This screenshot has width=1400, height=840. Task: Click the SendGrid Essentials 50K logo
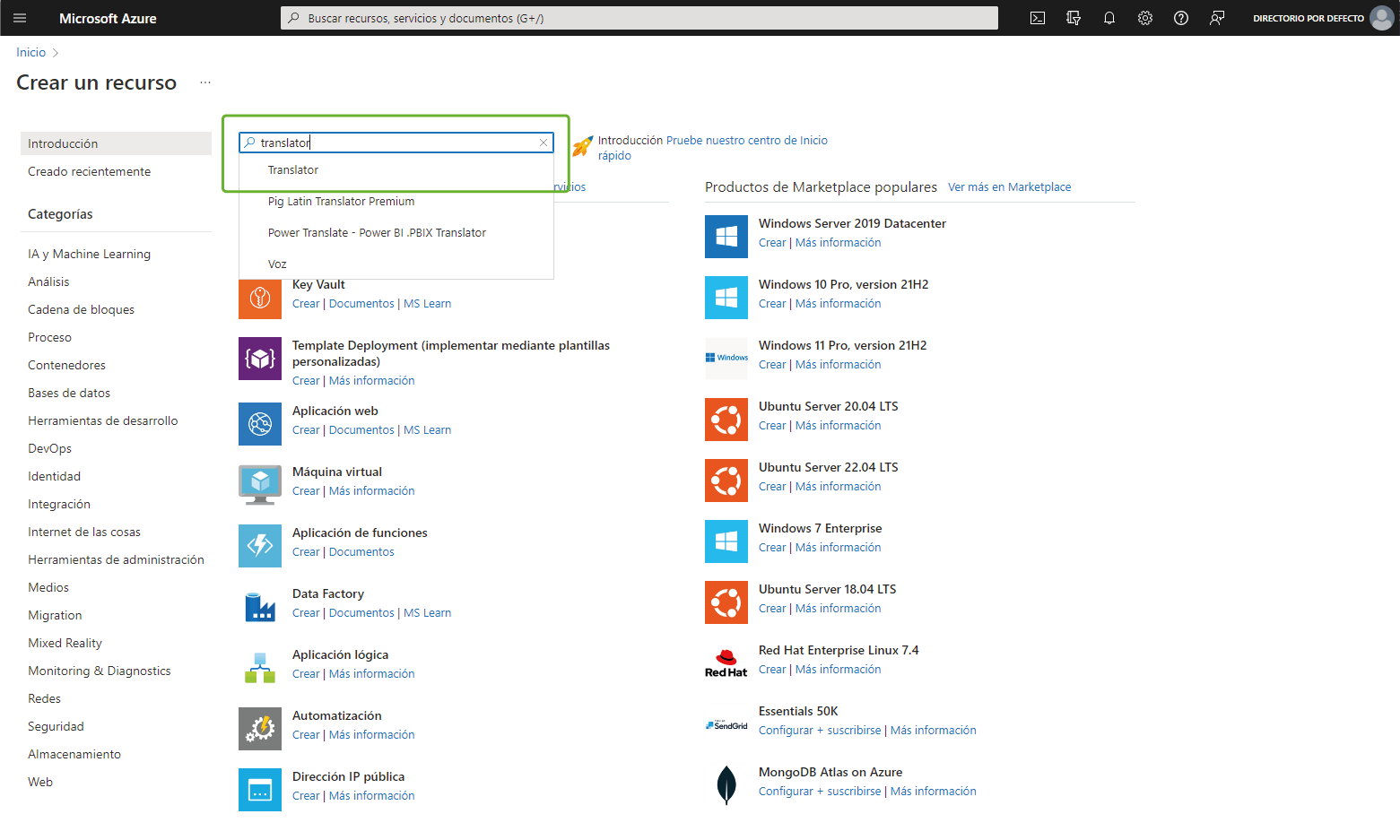[x=726, y=724]
